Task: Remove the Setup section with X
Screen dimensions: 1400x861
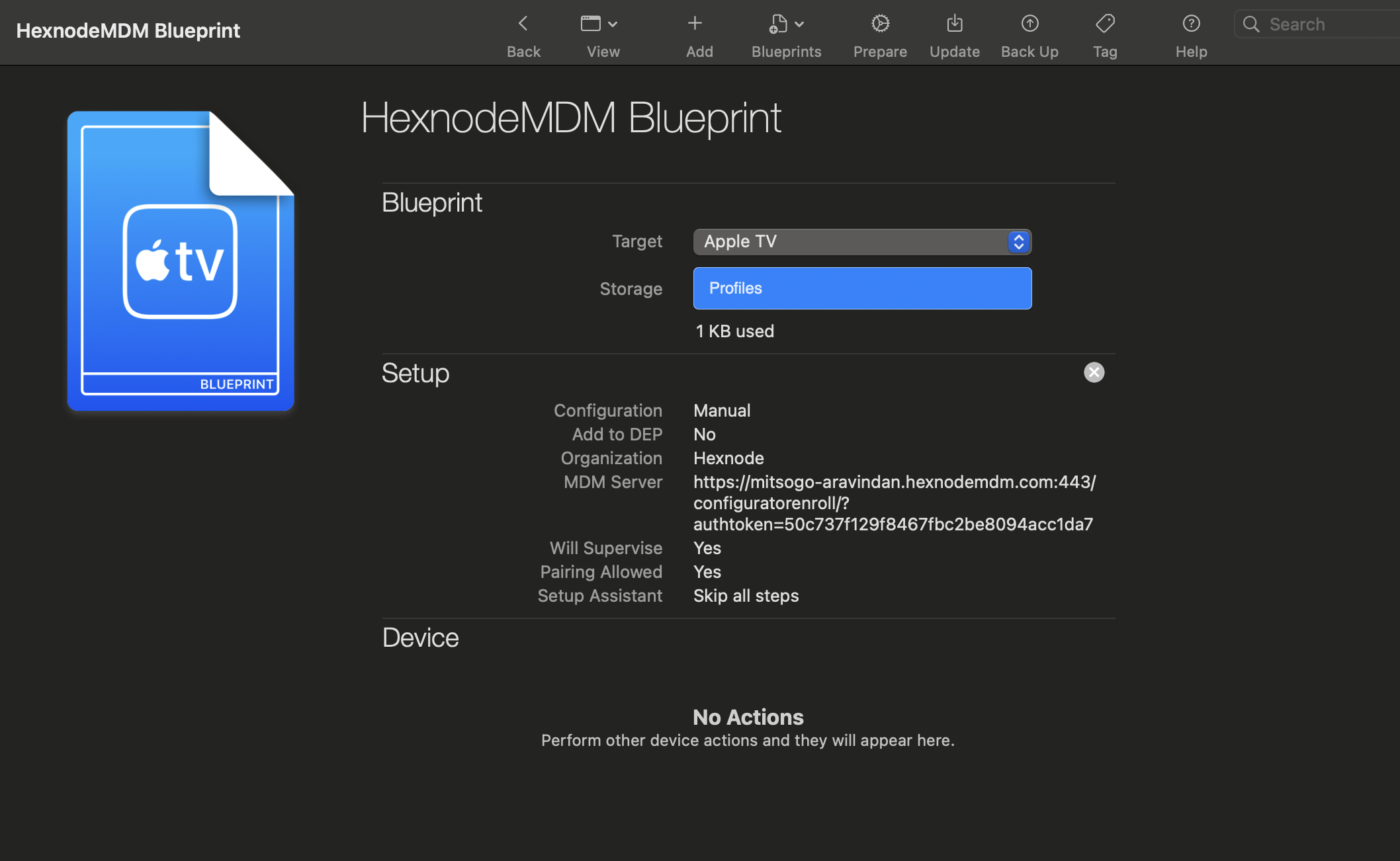Action: coord(1094,372)
